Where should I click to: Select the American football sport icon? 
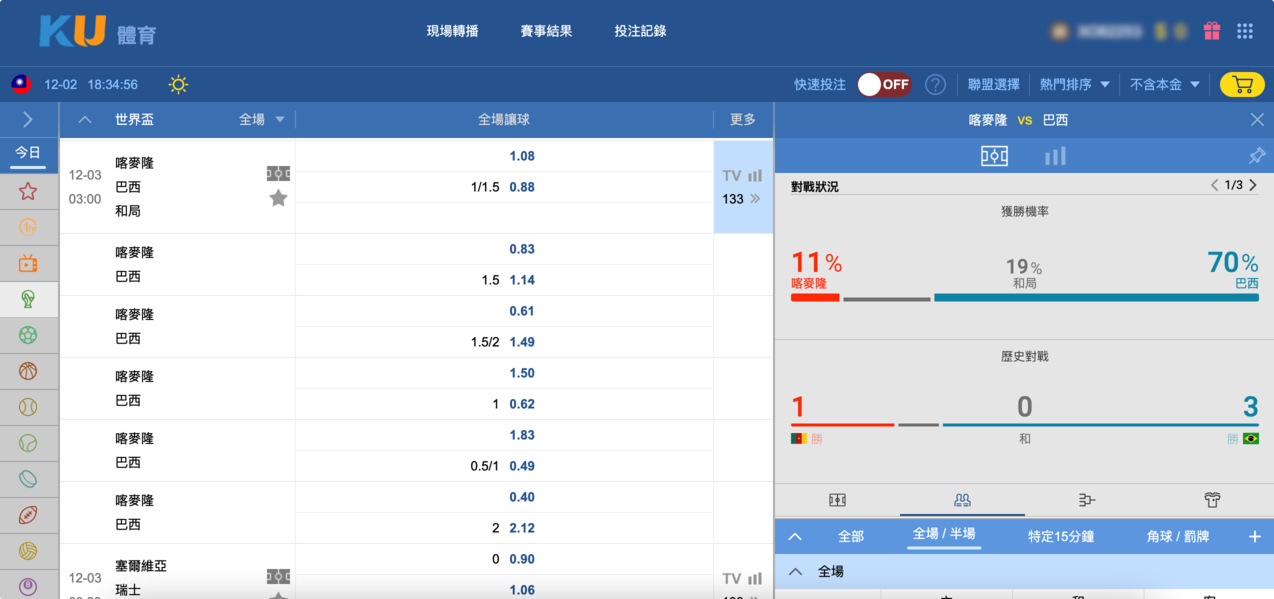[28, 515]
